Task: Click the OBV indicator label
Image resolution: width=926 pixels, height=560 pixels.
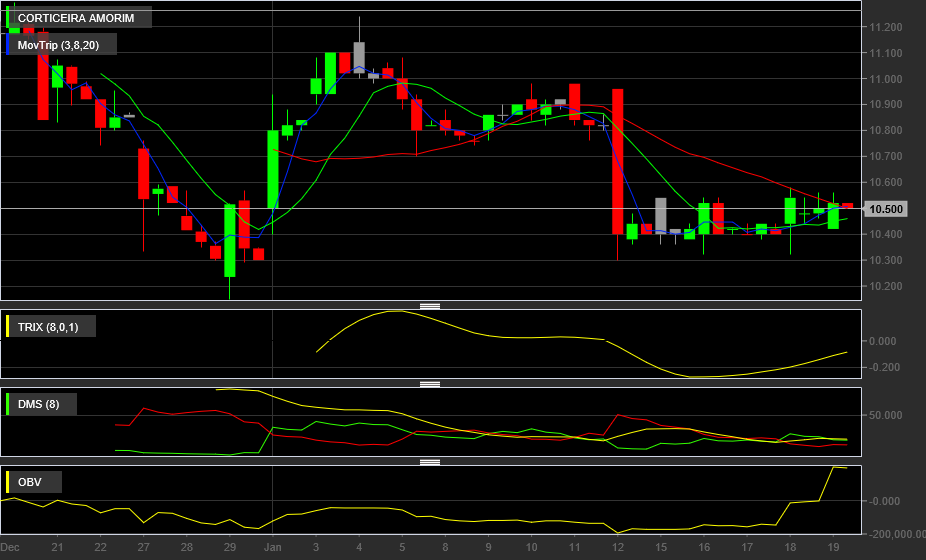Action: click(33, 482)
